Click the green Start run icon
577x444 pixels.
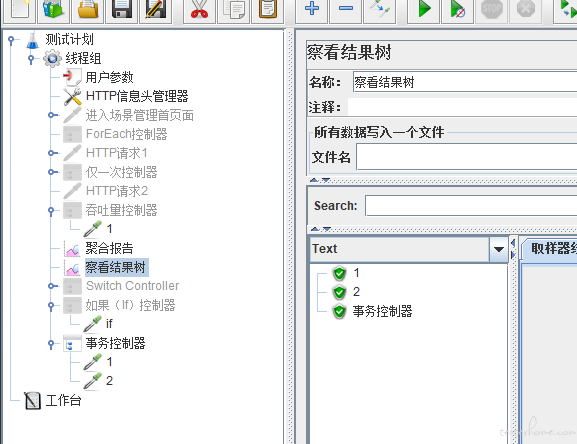[424, 10]
